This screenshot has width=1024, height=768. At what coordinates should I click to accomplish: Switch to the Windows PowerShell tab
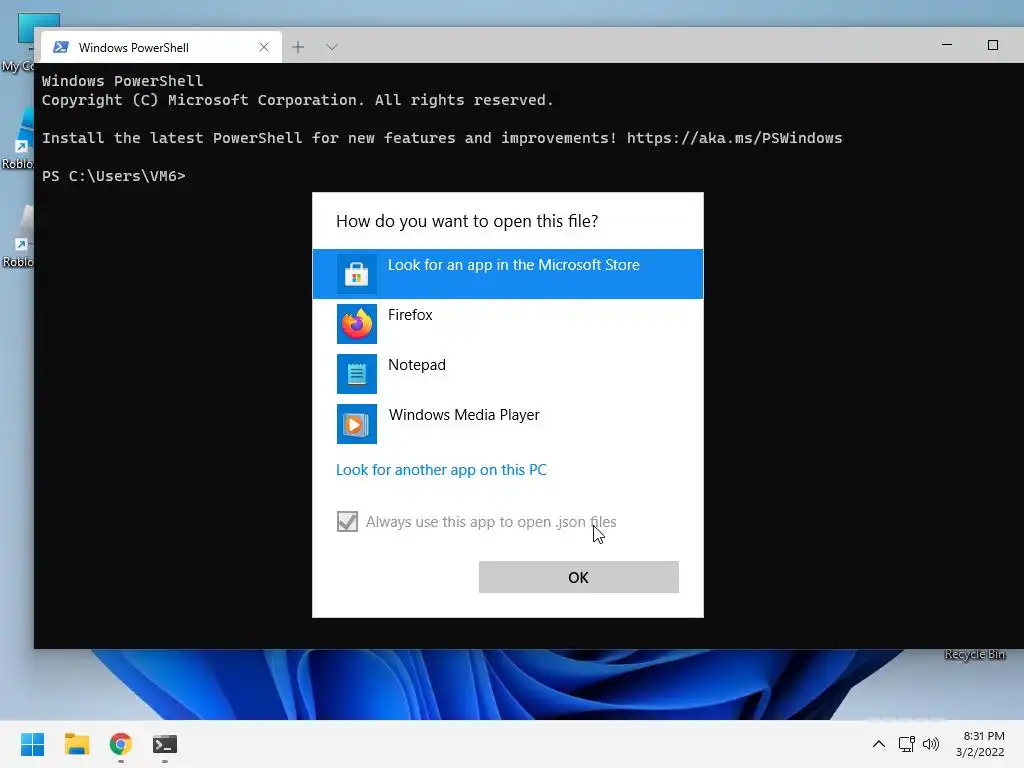(161, 47)
